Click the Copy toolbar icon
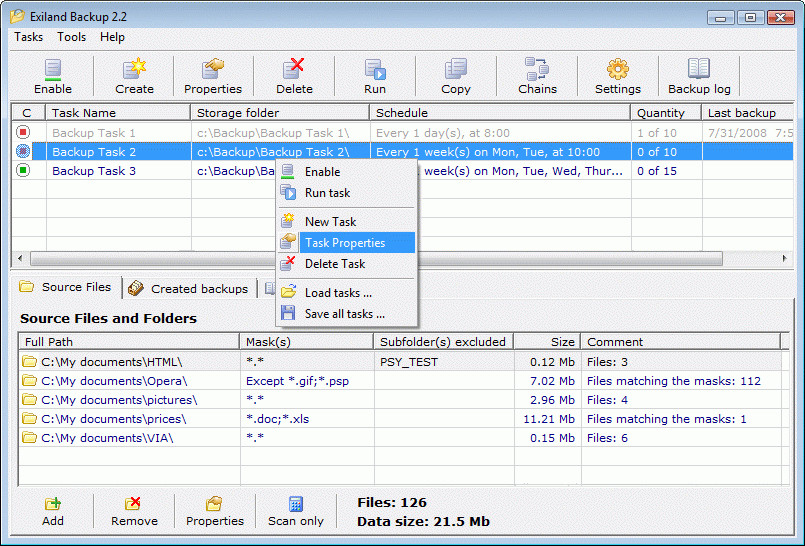The width and height of the screenshot is (805, 546). [455, 69]
